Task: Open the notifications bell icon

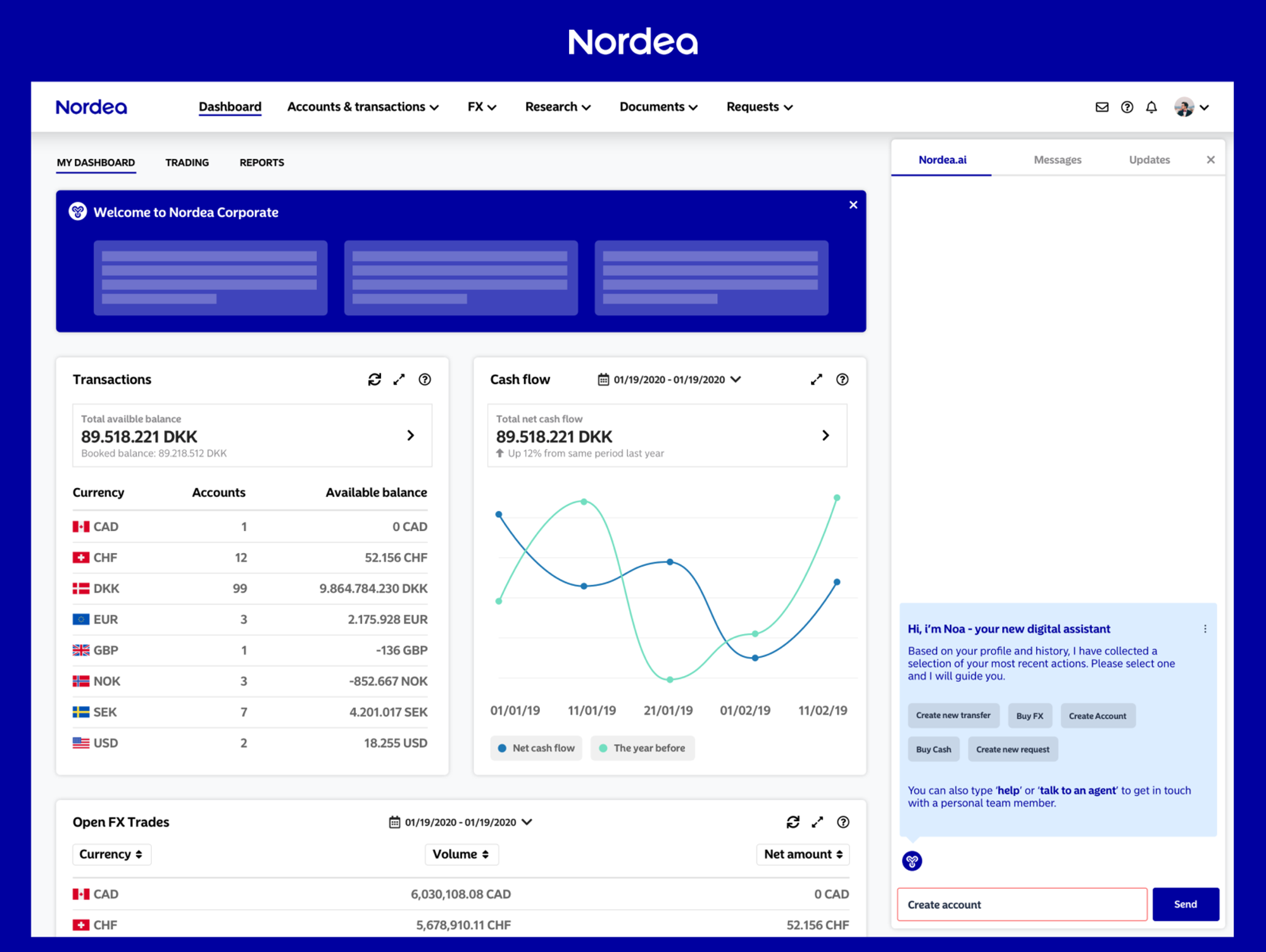Action: coord(1151,108)
